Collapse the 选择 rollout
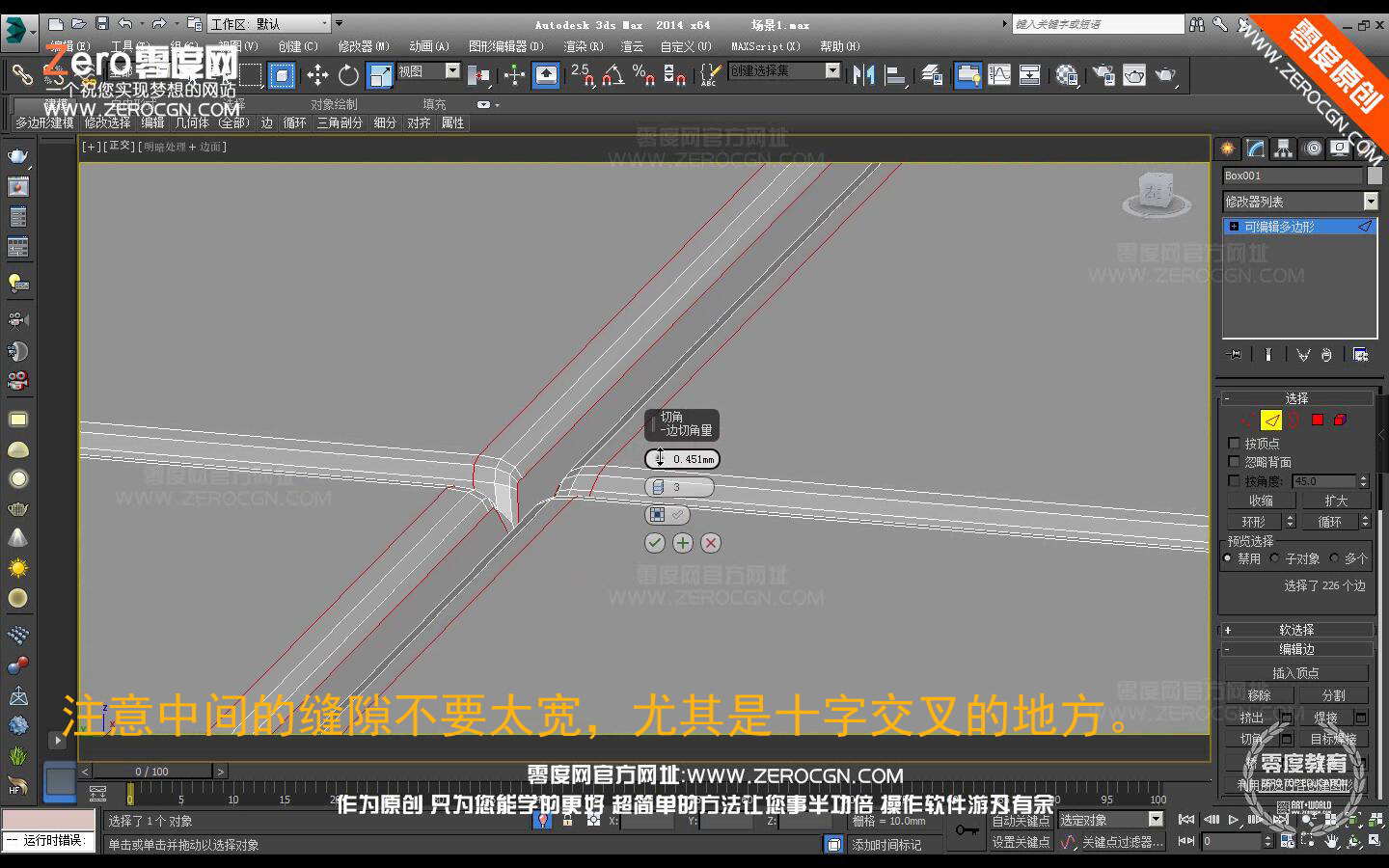 coord(1296,398)
